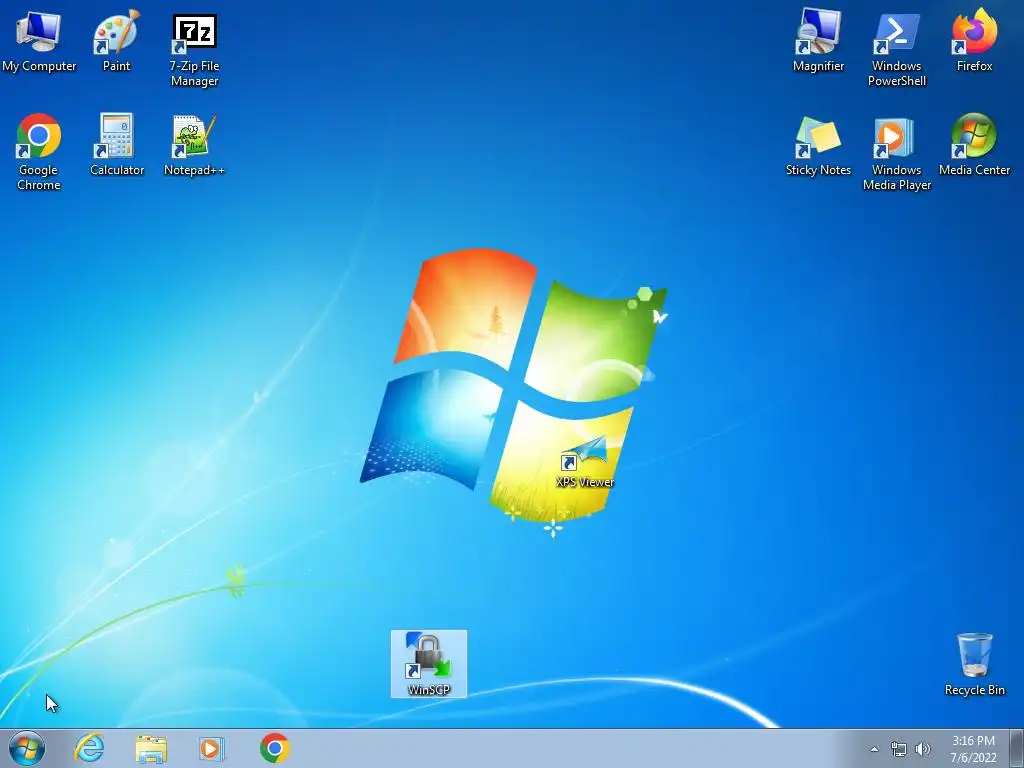Select the Google Chrome desktop shortcut

[x=39, y=152]
